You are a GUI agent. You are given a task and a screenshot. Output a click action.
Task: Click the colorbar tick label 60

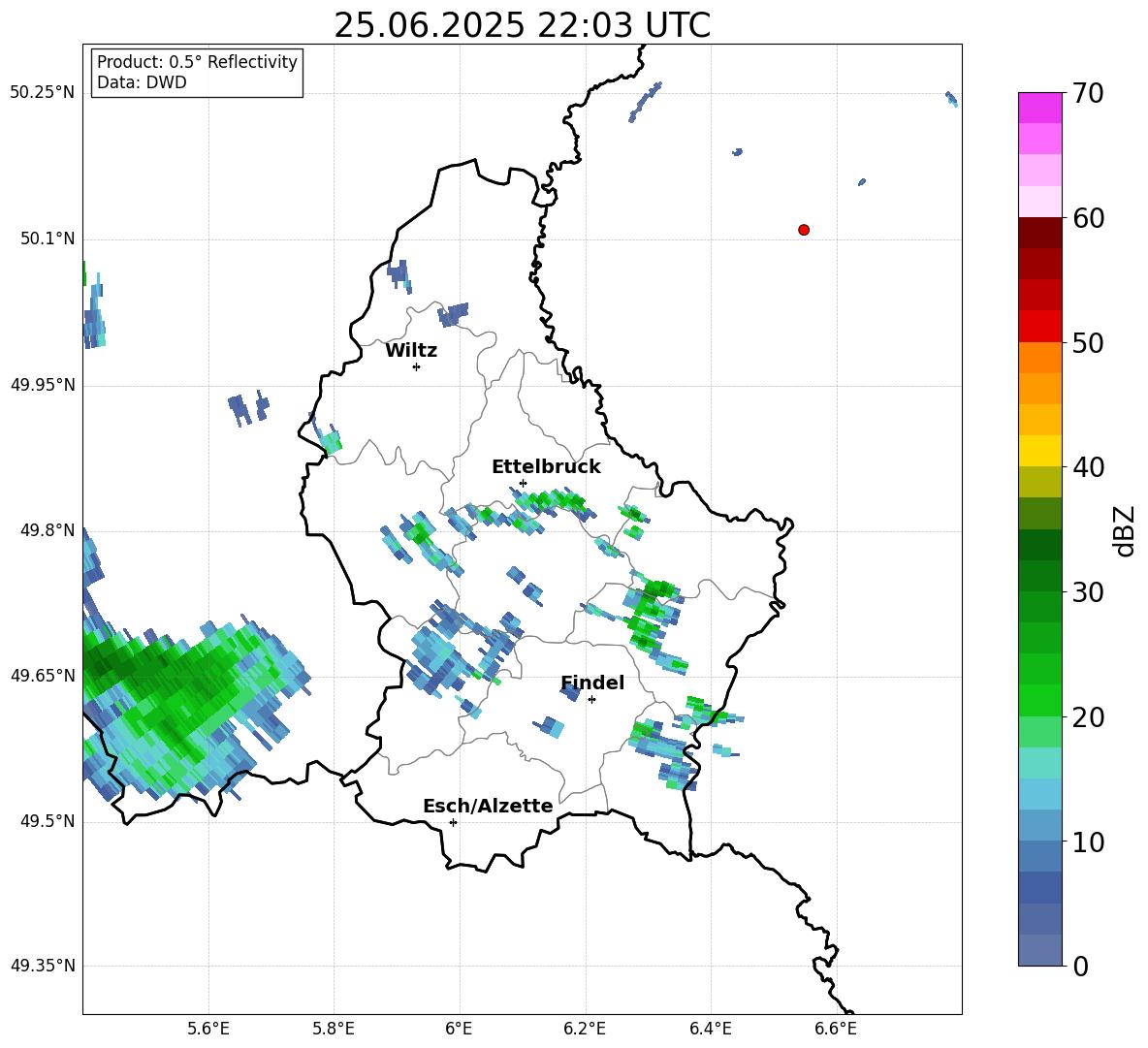click(1088, 218)
